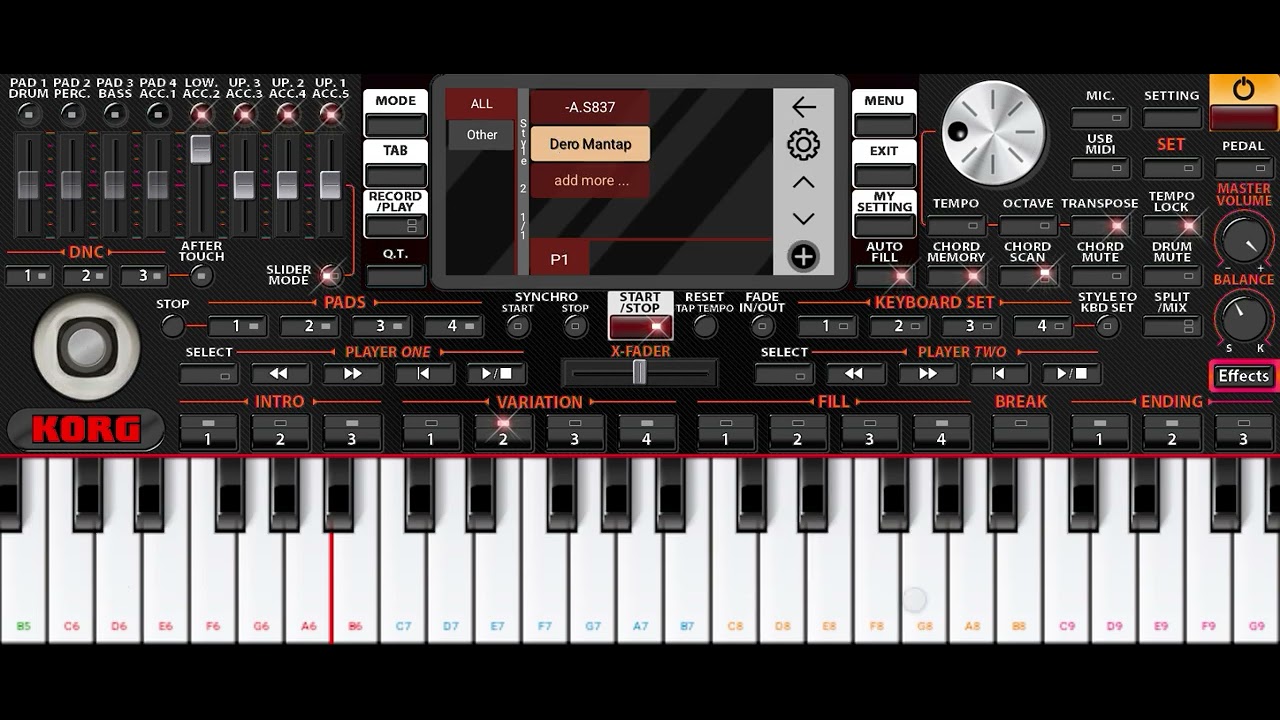Open the gear settings in the display
The width and height of the screenshot is (1280, 720).
(803, 145)
